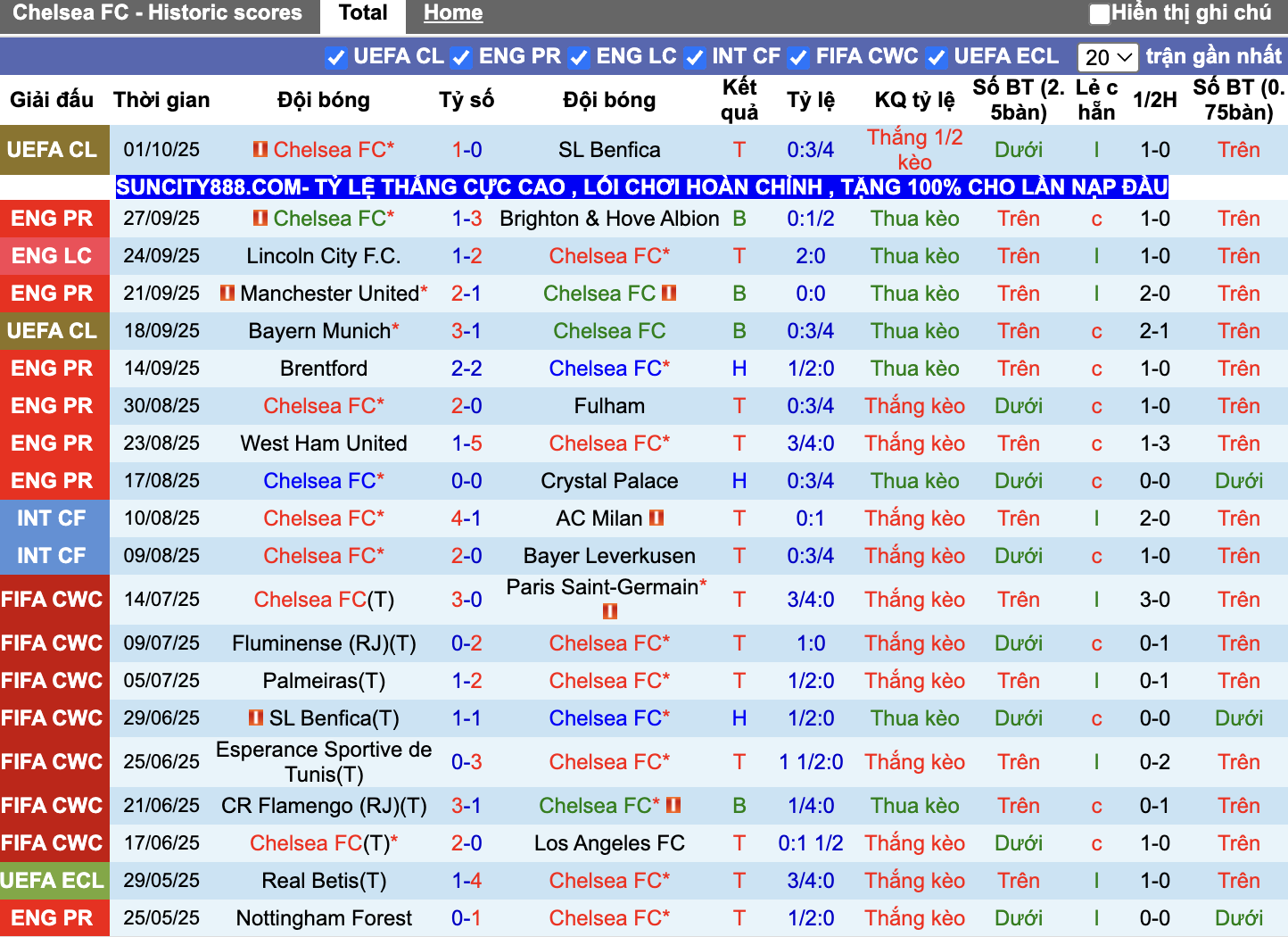Click the 'Chelsea FC - Historic scores' title
This screenshot has width=1288, height=937.
click(x=157, y=13)
